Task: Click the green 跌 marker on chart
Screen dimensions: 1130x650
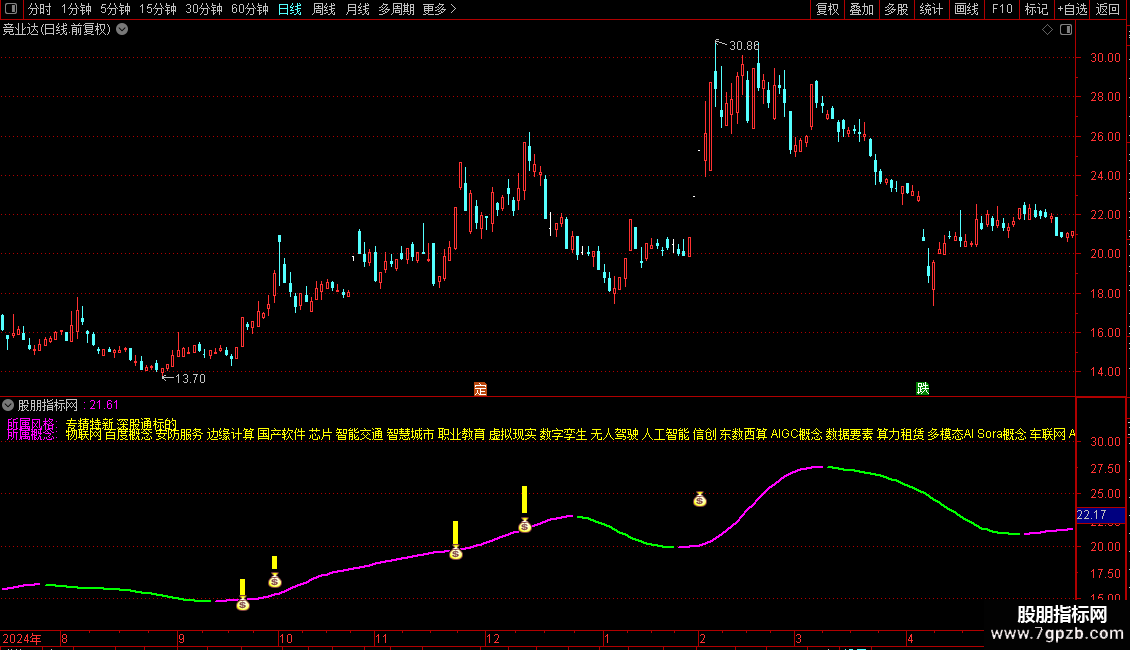Action: click(922, 389)
